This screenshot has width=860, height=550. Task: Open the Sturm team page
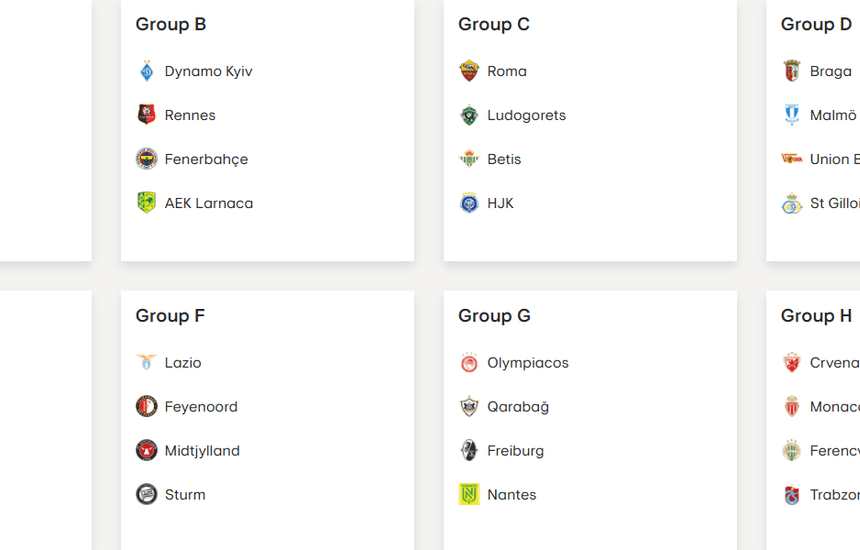tap(185, 495)
